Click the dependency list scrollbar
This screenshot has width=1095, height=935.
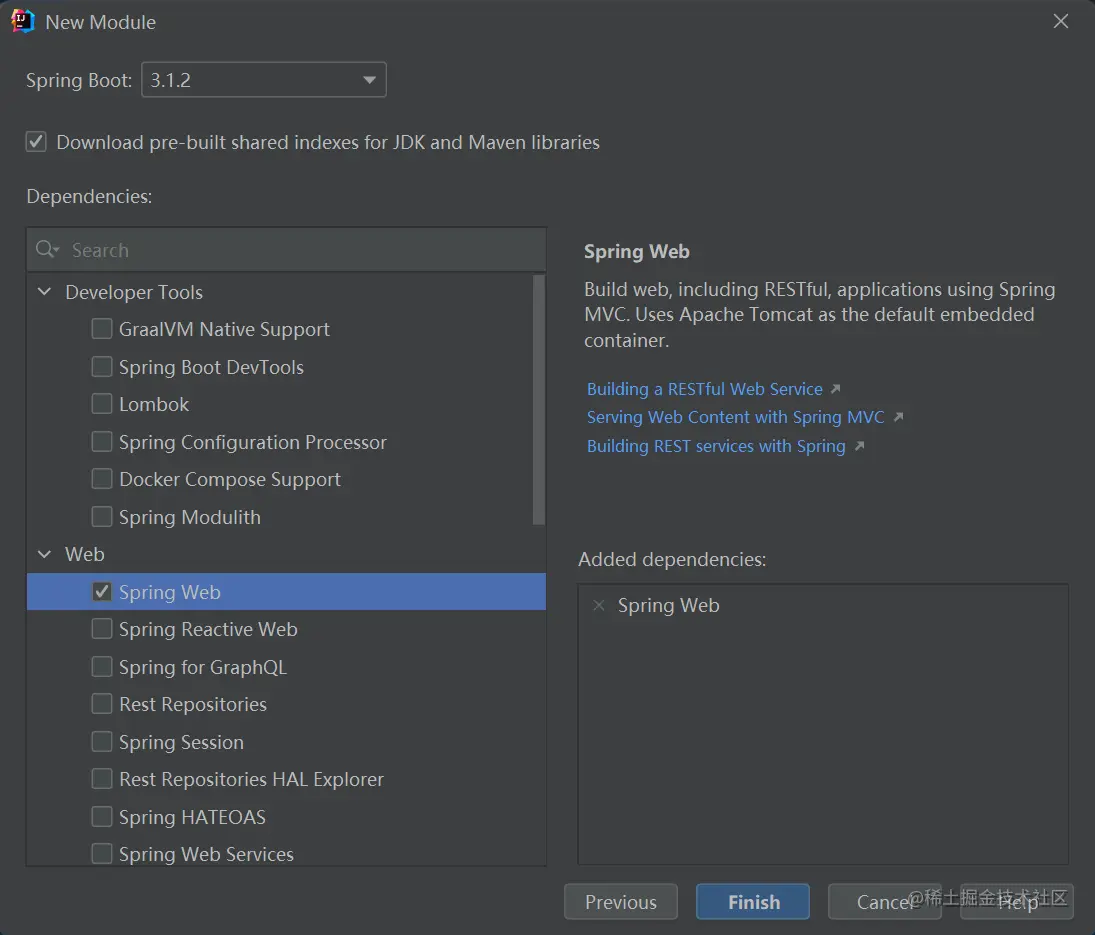(538, 399)
